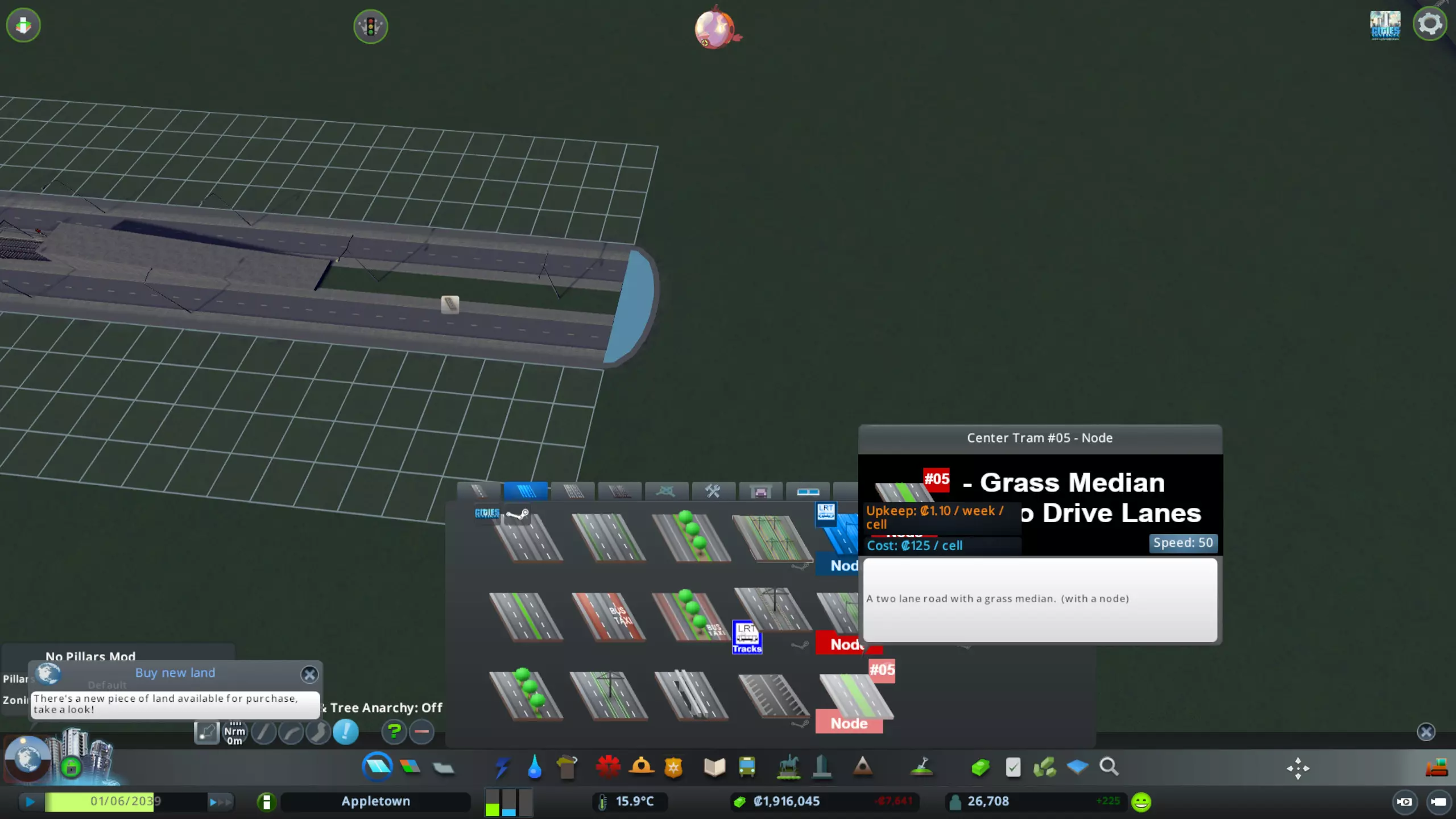Click the Buy new land notification link
This screenshot has width=1456, height=819.
click(x=175, y=673)
